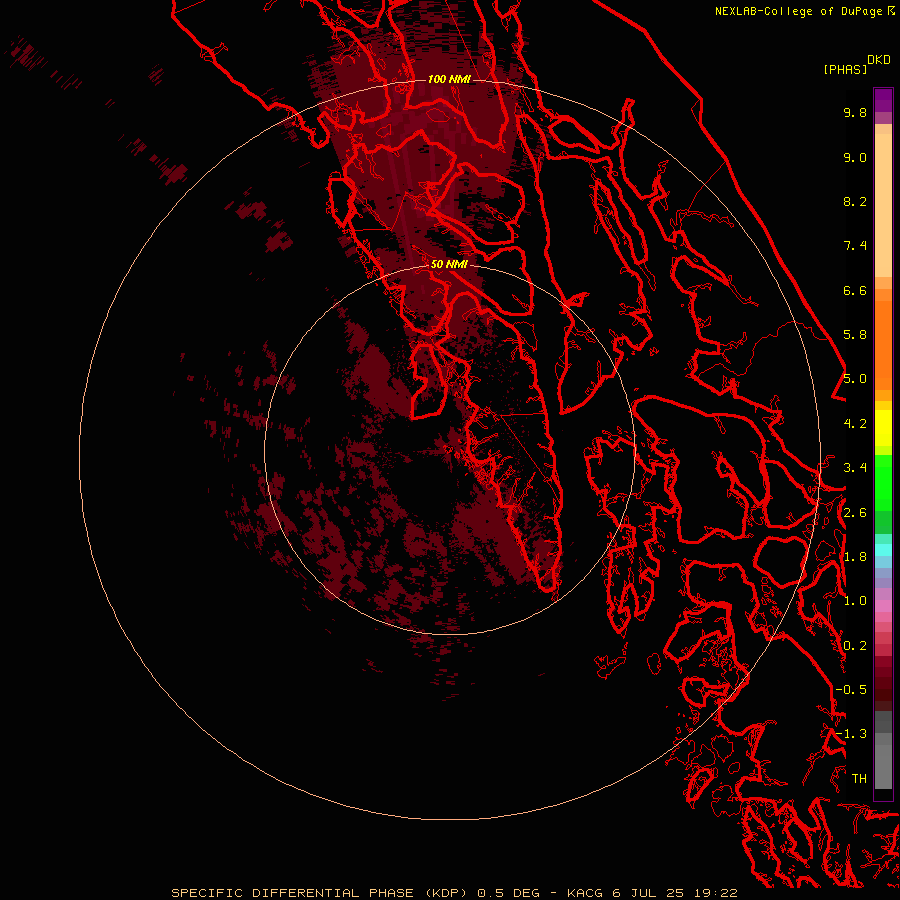Click the 1.8 colorbar value

(x=855, y=557)
